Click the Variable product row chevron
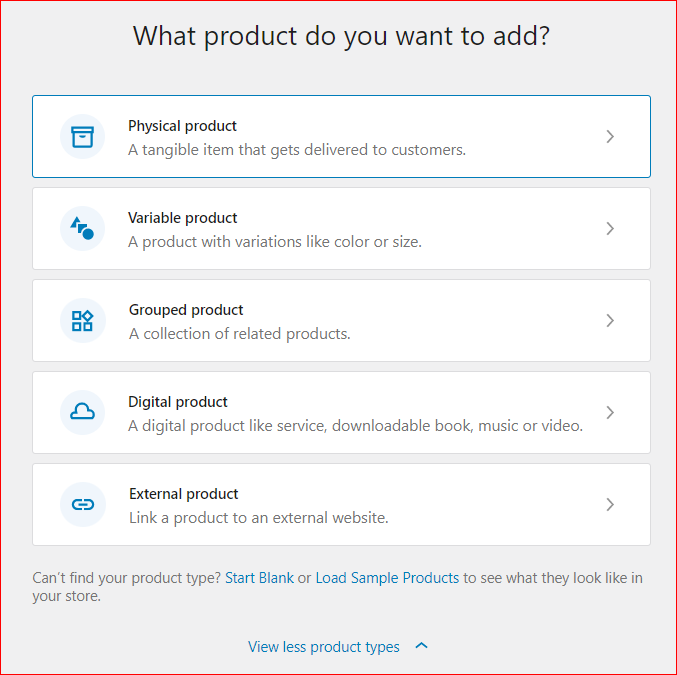This screenshot has height=675, width=677. (x=610, y=229)
